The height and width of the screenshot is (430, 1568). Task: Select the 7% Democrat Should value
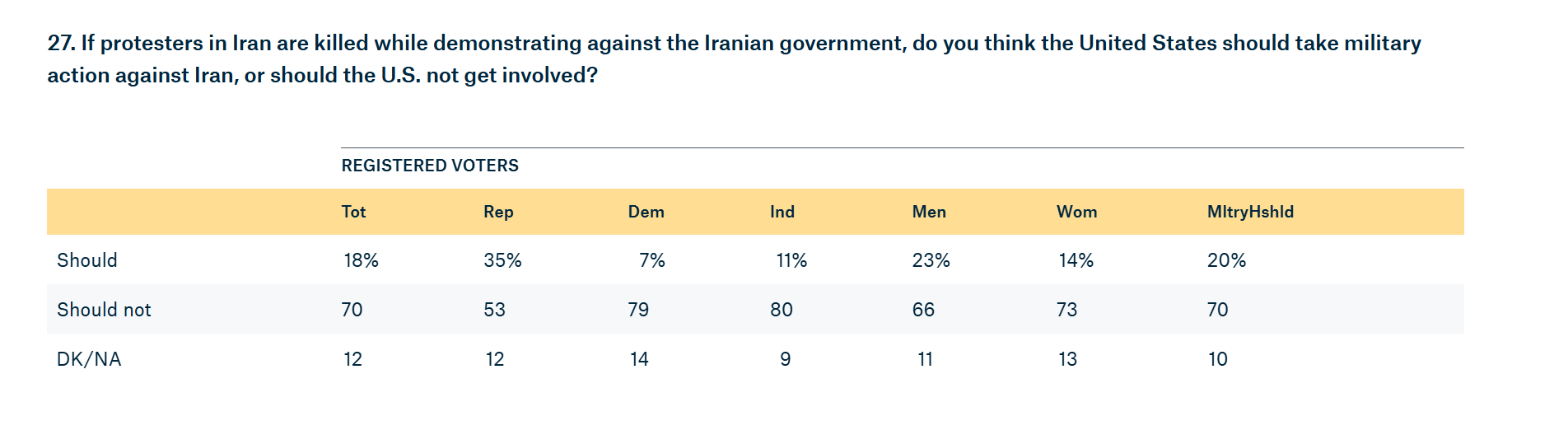(651, 260)
